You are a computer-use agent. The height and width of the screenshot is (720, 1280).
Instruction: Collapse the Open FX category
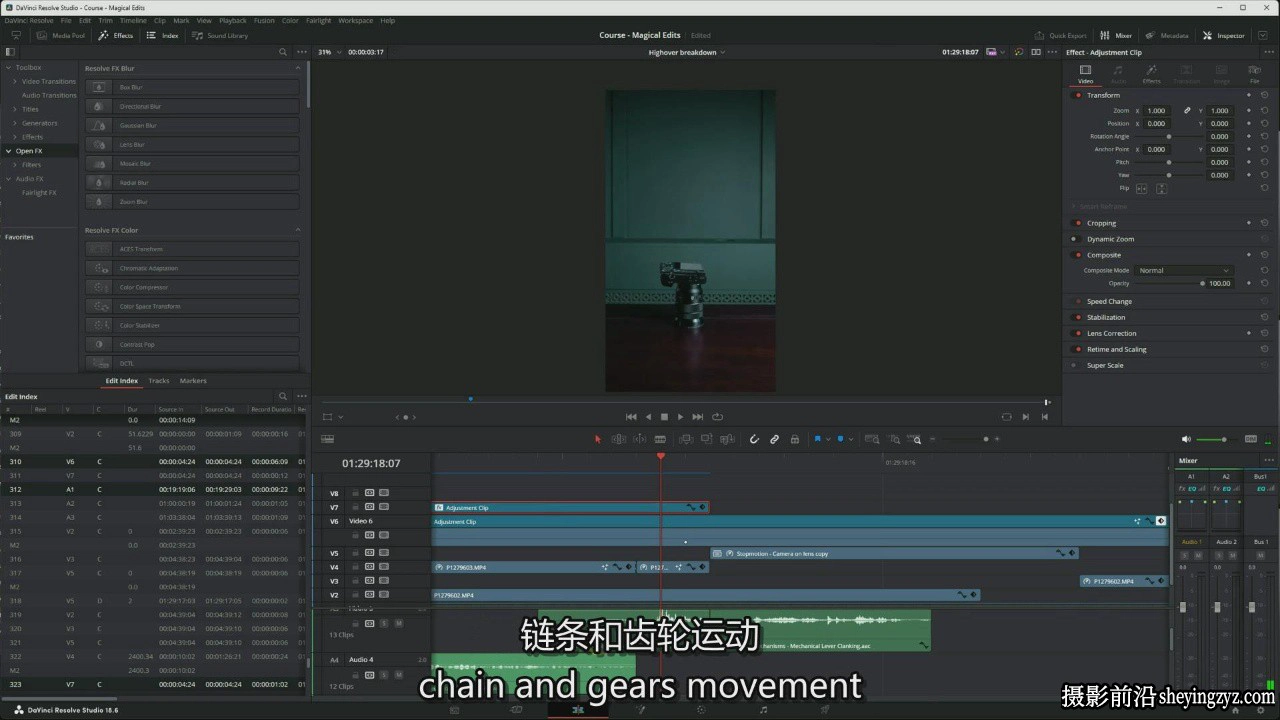8,151
